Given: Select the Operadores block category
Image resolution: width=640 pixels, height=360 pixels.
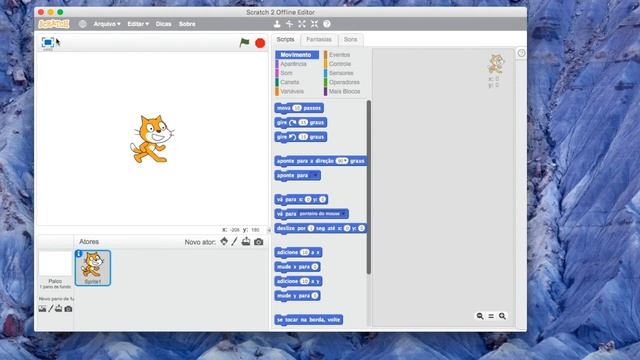Looking at the screenshot, I should coord(344,82).
